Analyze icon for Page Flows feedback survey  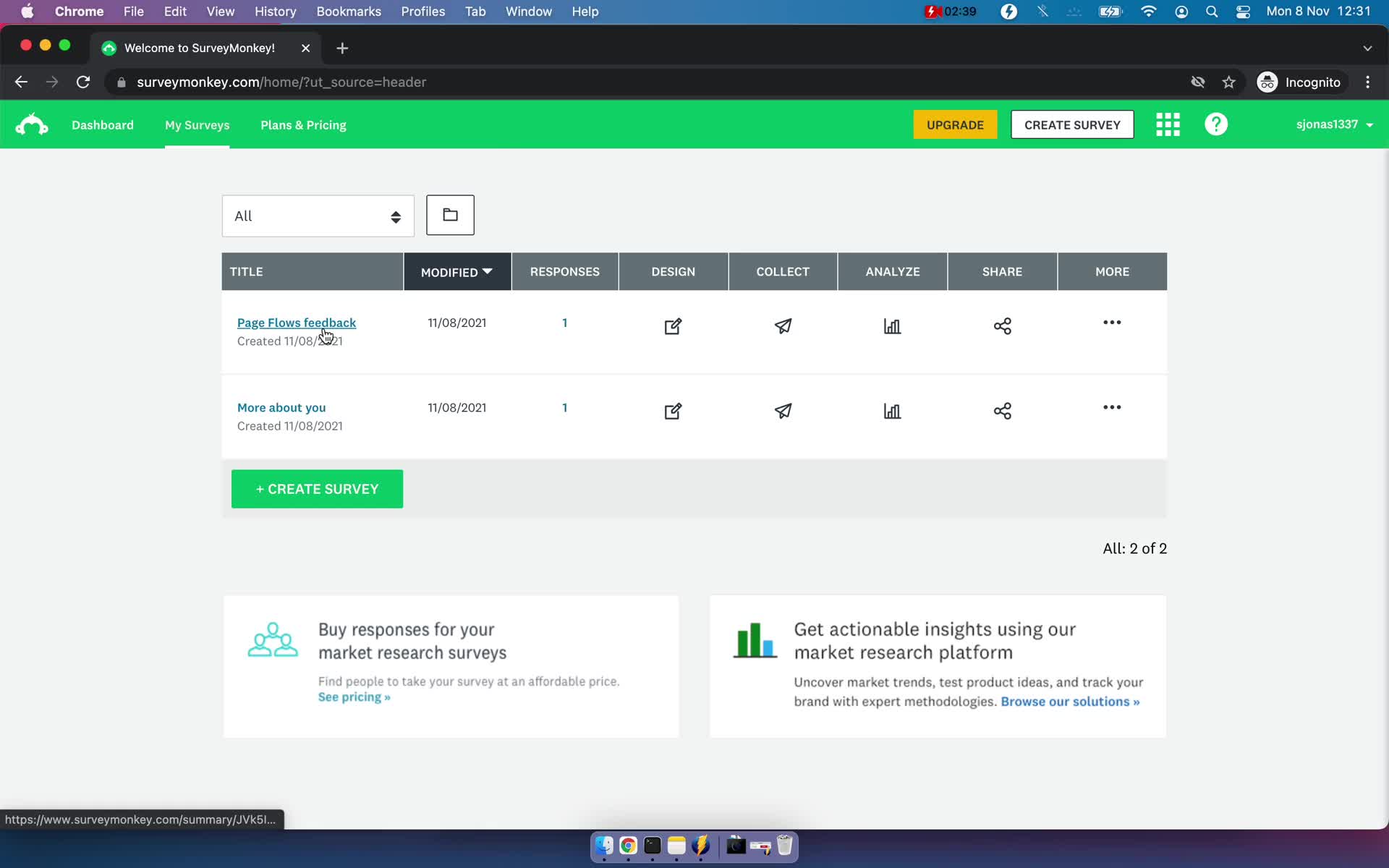[x=892, y=326]
